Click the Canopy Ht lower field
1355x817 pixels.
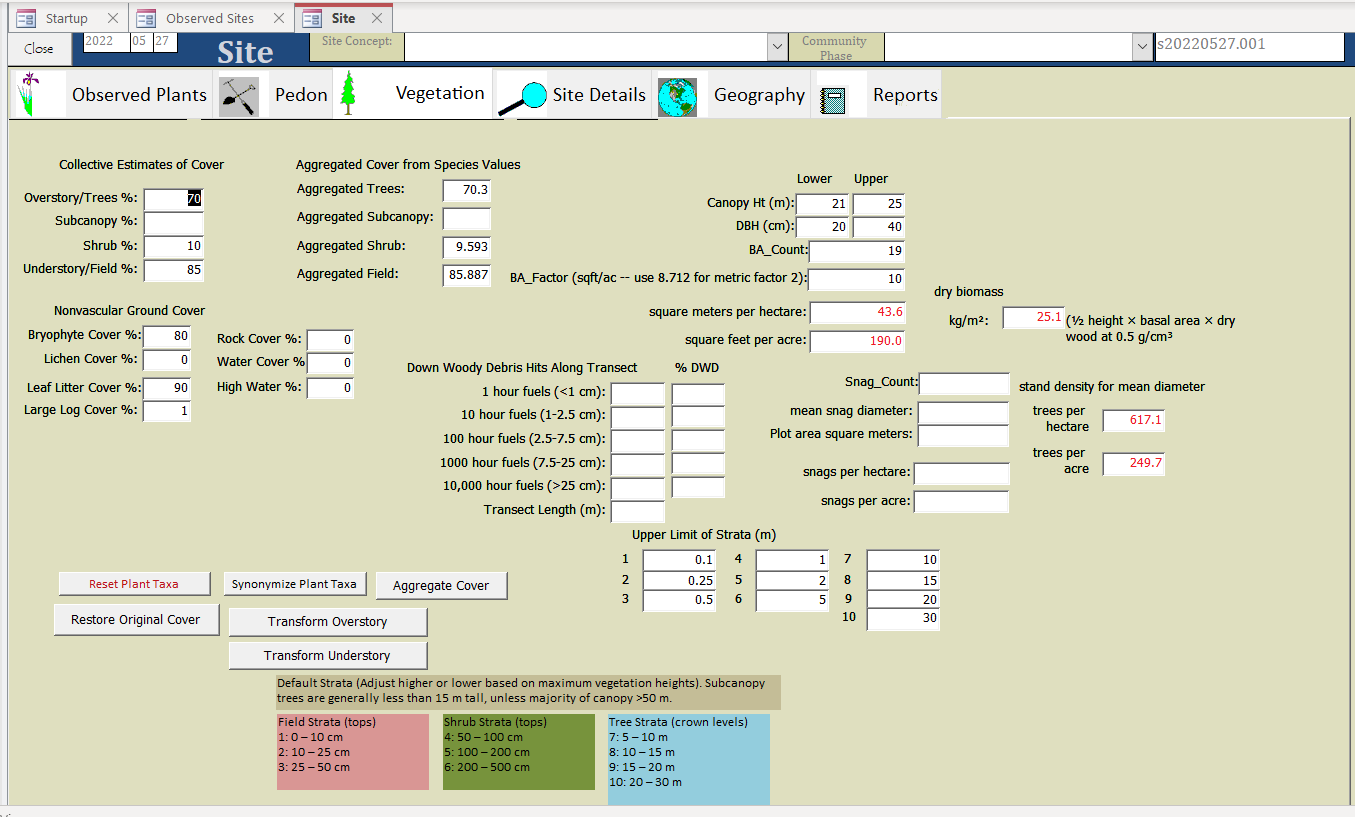(x=823, y=204)
